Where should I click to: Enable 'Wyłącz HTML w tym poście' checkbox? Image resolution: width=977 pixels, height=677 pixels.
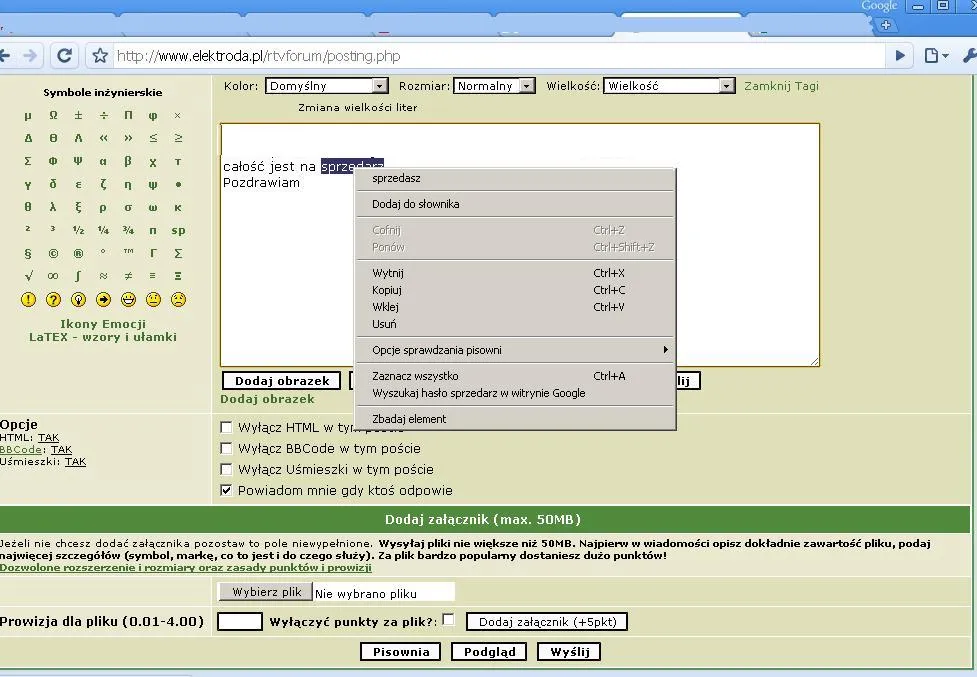click(226, 428)
